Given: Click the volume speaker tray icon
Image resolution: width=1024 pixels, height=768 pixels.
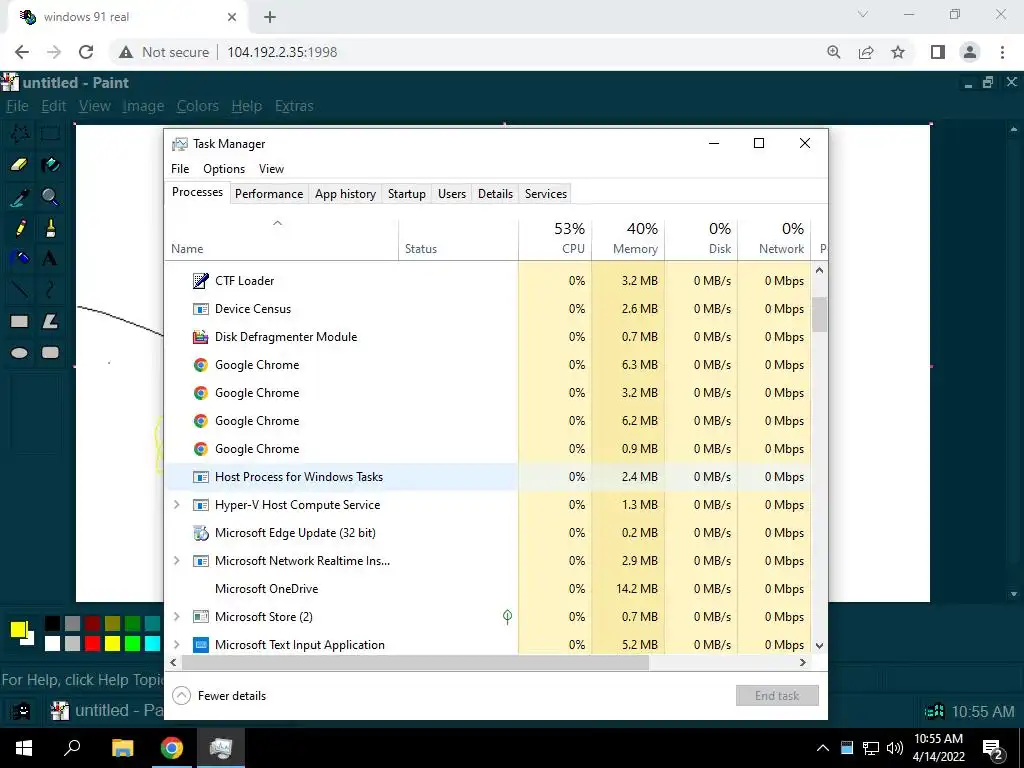Looking at the screenshot, I should pos(895,748).
